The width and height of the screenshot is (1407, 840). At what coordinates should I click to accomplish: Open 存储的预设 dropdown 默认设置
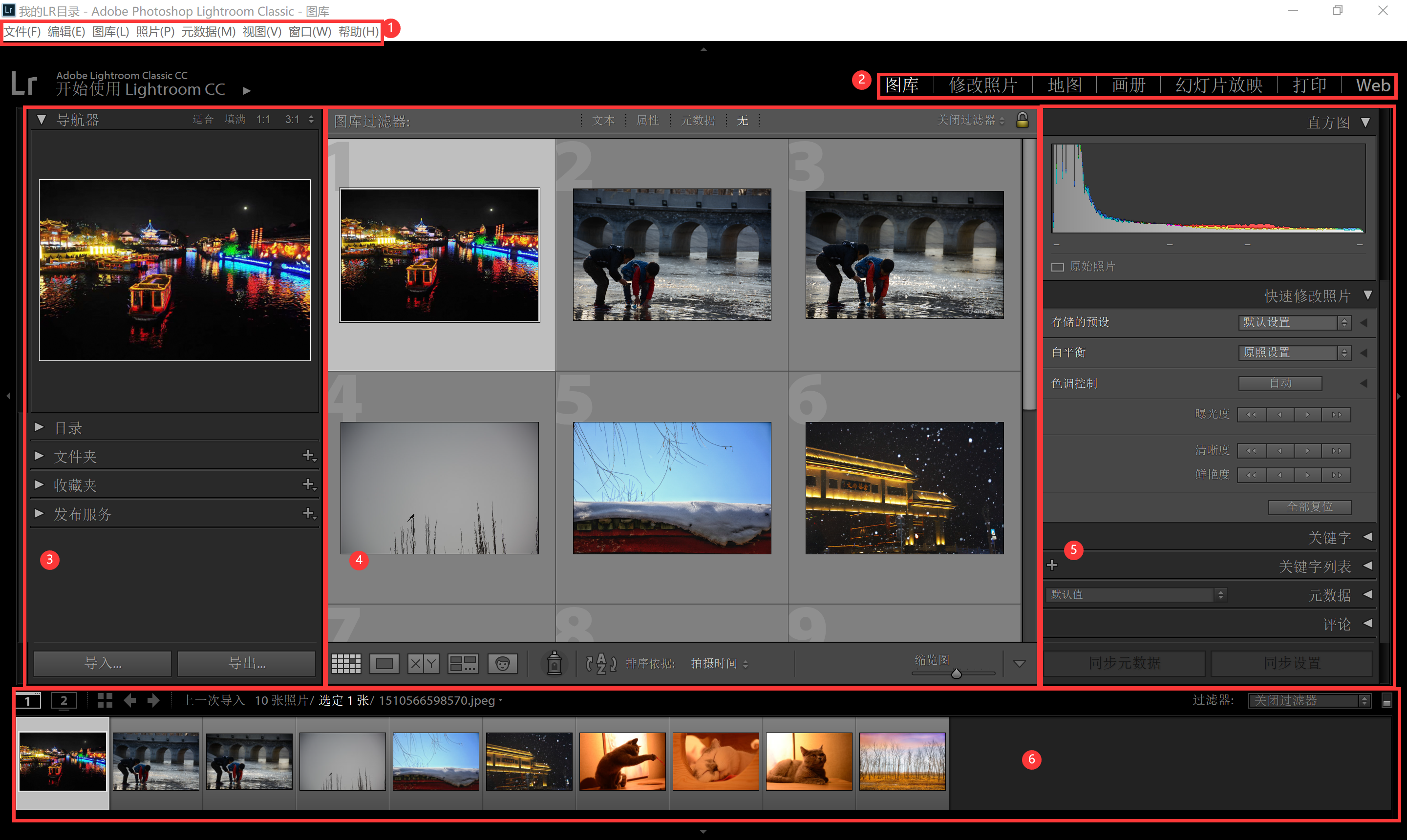[1295, 322]
